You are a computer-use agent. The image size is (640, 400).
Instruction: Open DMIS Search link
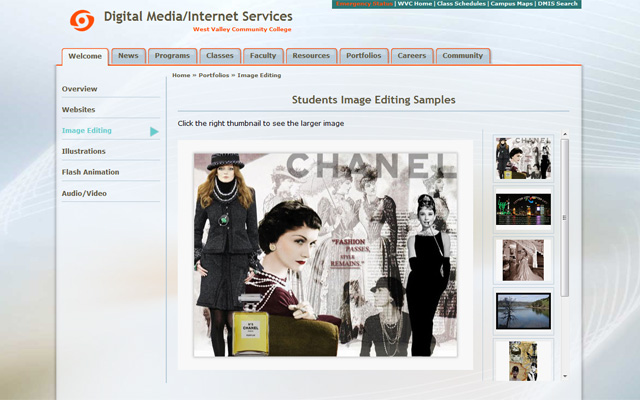click(558, 4)
